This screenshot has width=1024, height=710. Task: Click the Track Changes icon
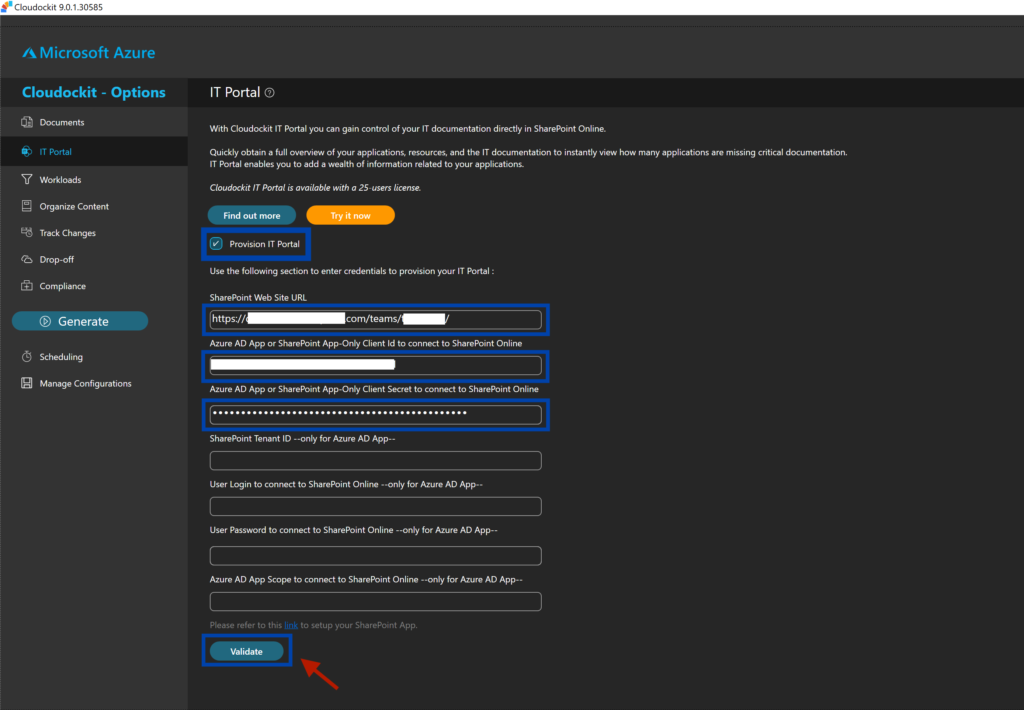pyautogui.click(x=27, y=233)
